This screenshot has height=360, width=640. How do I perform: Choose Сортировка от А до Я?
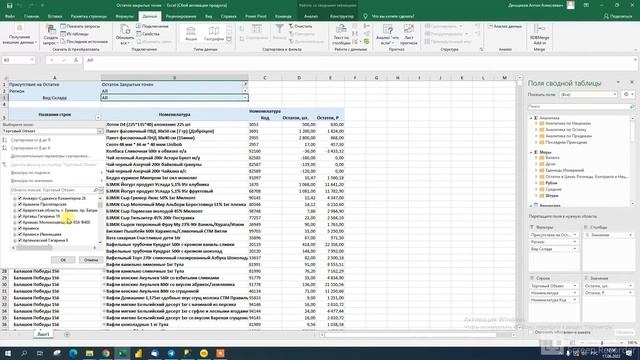(x=30, y=140)
